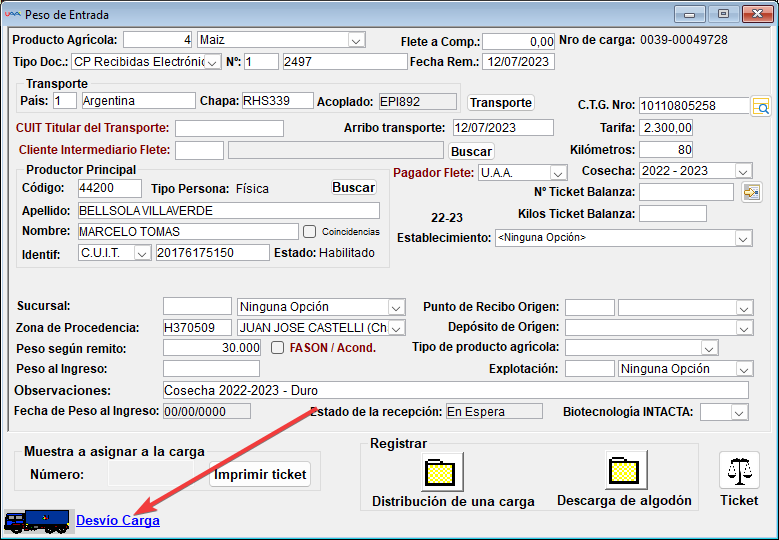Open the Pagador Flete dropdown
The image size is (779, 540).
[558, 173]
